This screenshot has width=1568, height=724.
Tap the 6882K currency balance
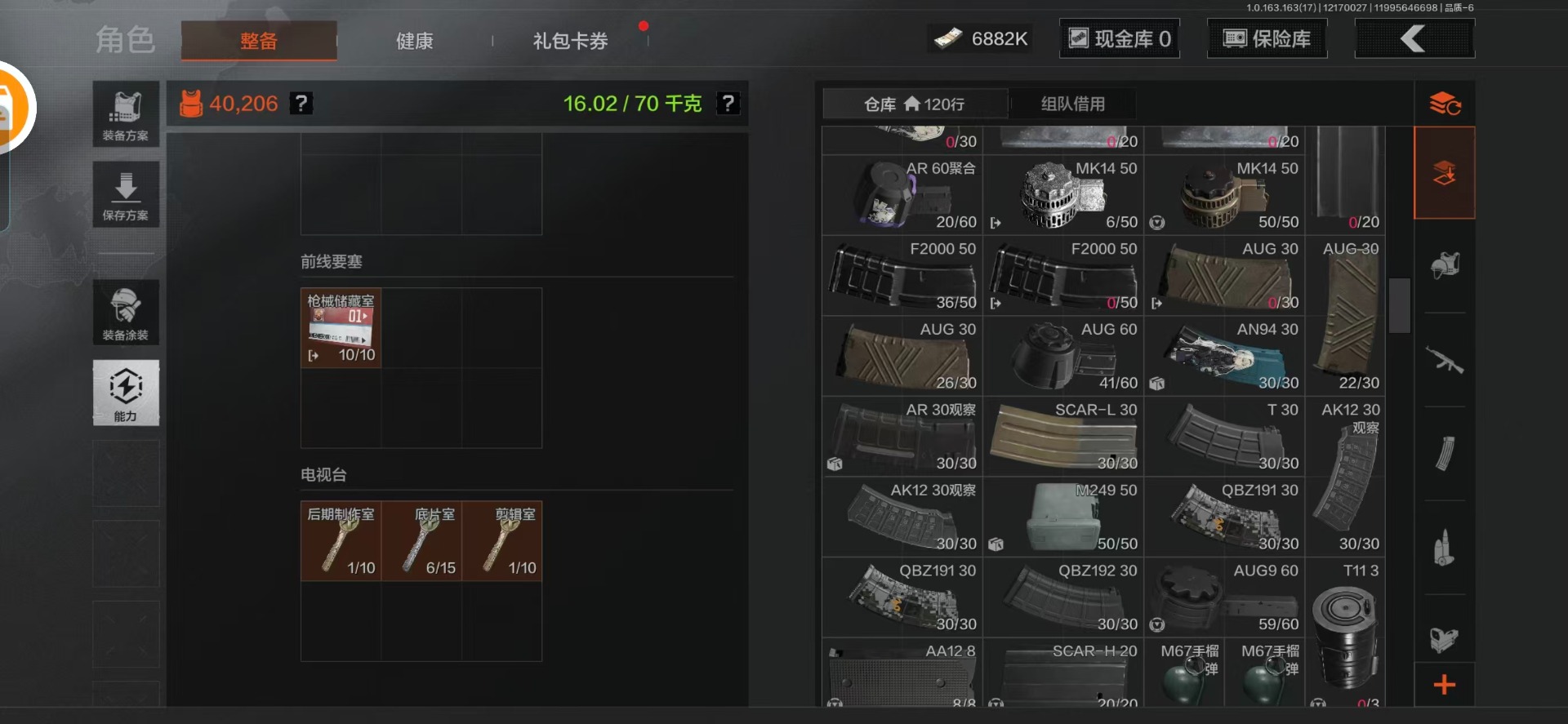pos(981,38)
